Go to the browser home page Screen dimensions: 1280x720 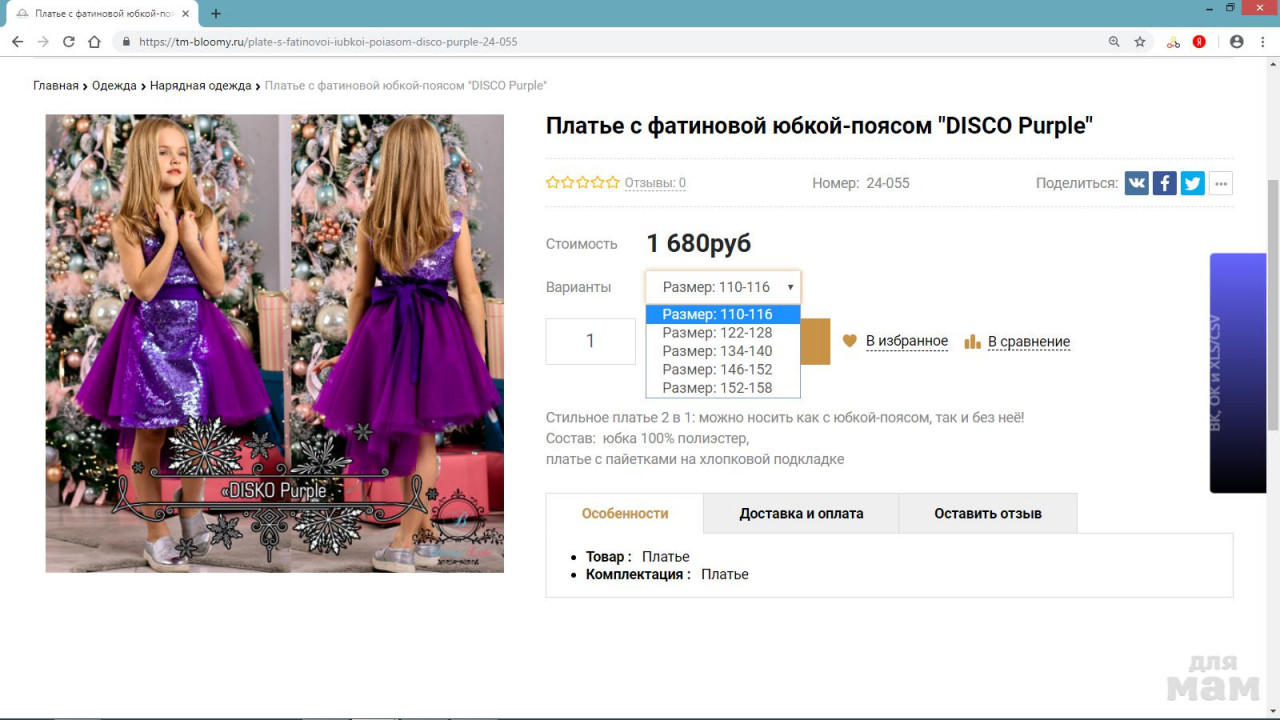(94, 42)
